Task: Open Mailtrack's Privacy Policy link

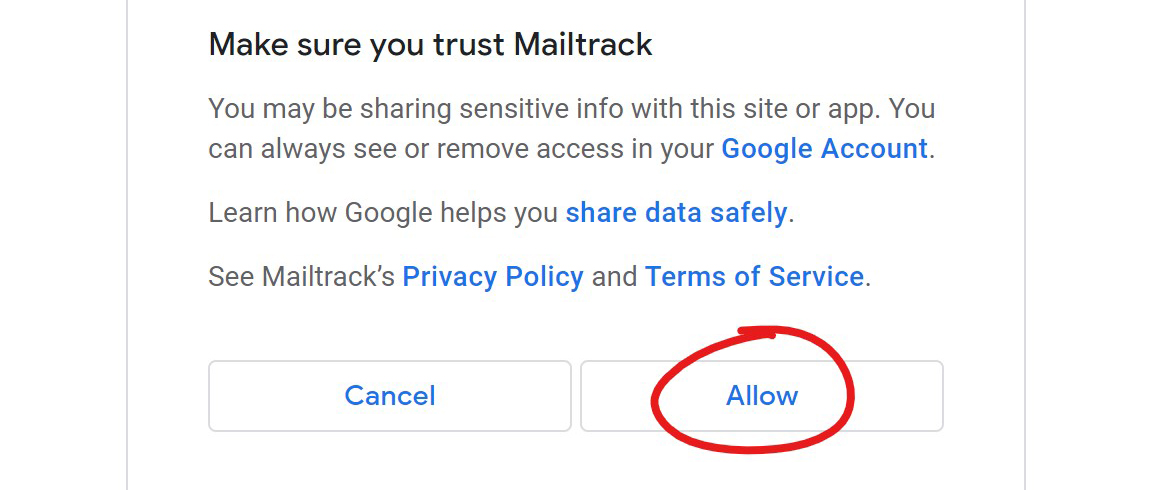Action: pyautogui.click(x=492, y=276)
